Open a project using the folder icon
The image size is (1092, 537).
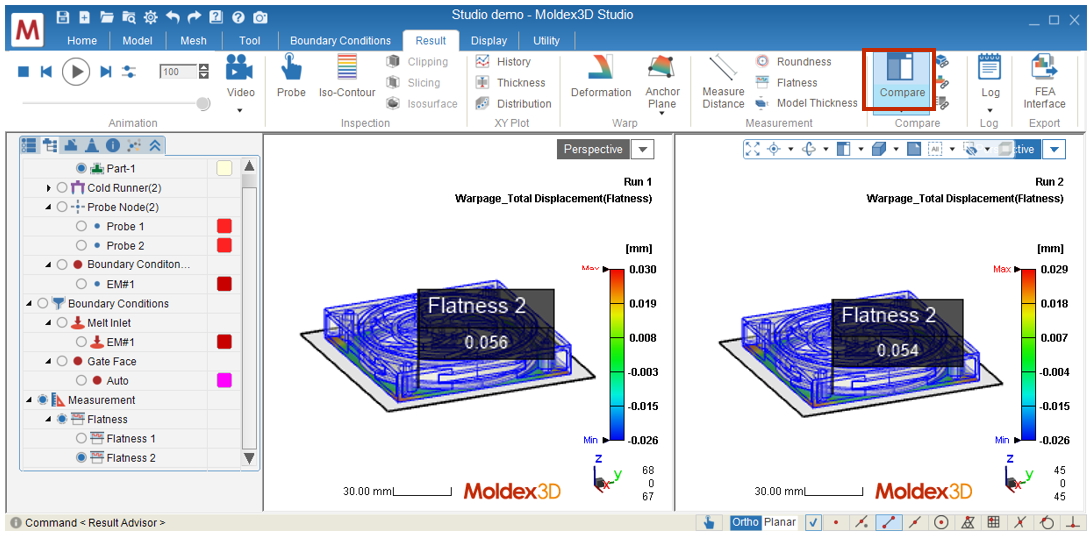[x=107, y=17]
